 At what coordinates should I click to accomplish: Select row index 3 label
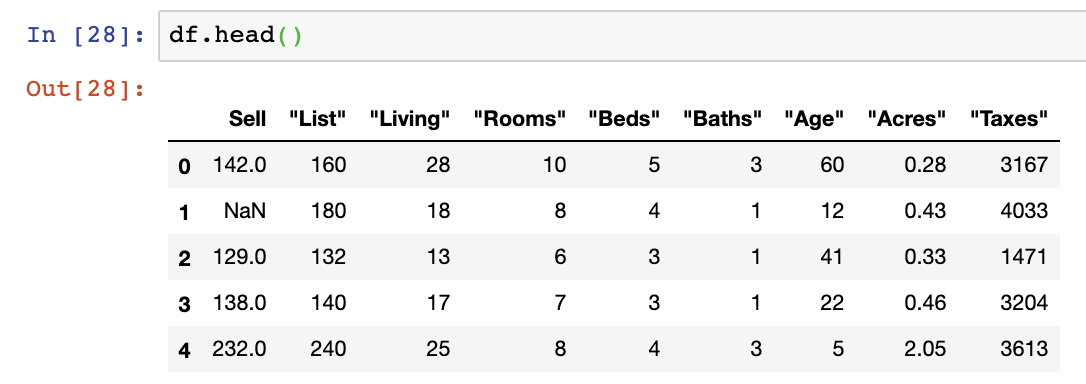tap(184, 304)
